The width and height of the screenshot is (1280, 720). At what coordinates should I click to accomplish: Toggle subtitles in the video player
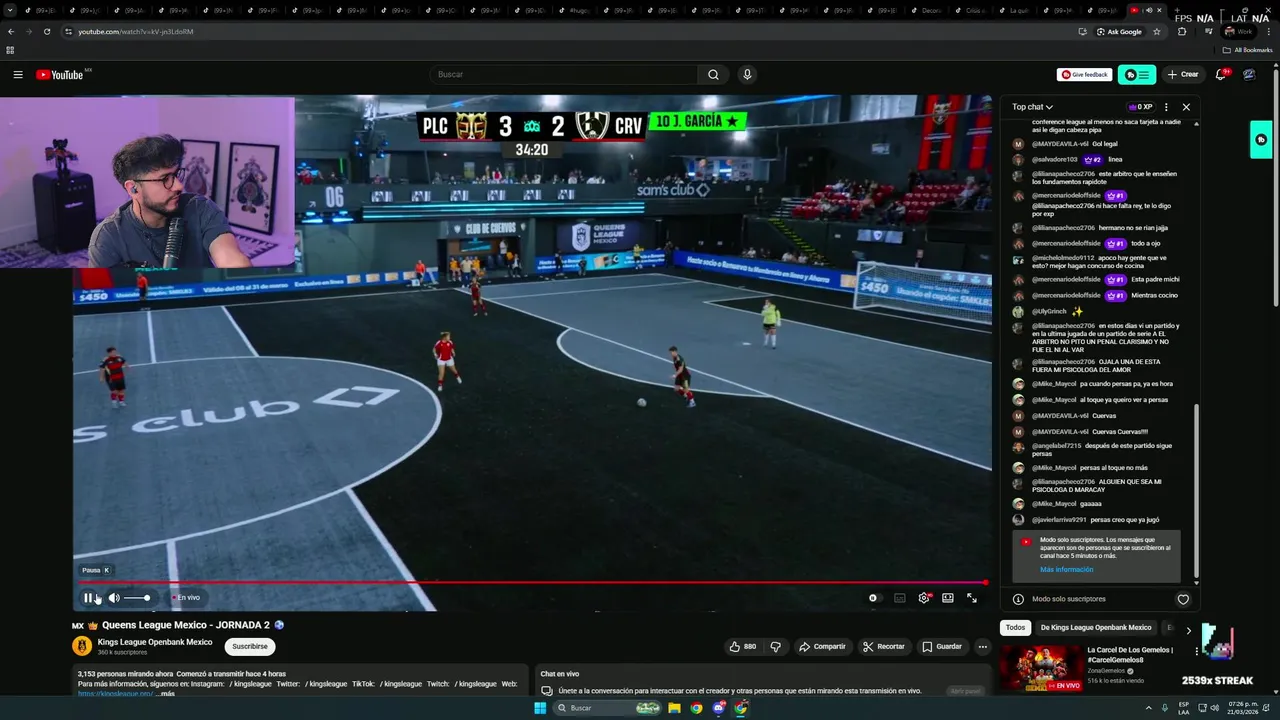point(900,598)
